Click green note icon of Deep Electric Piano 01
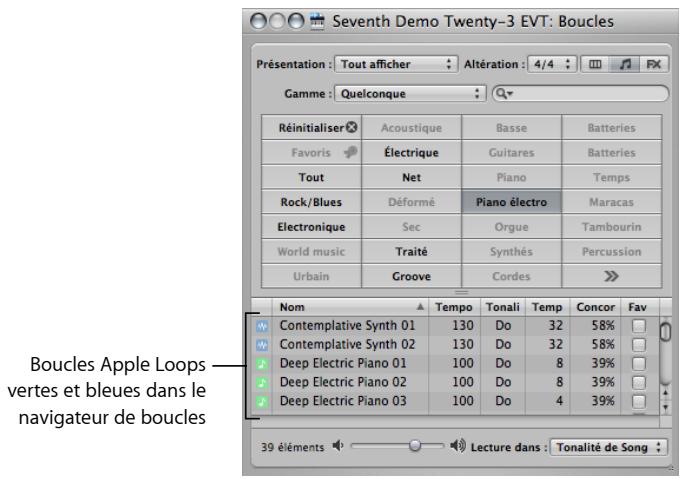687x479 pixels. [x=262, y=364]
